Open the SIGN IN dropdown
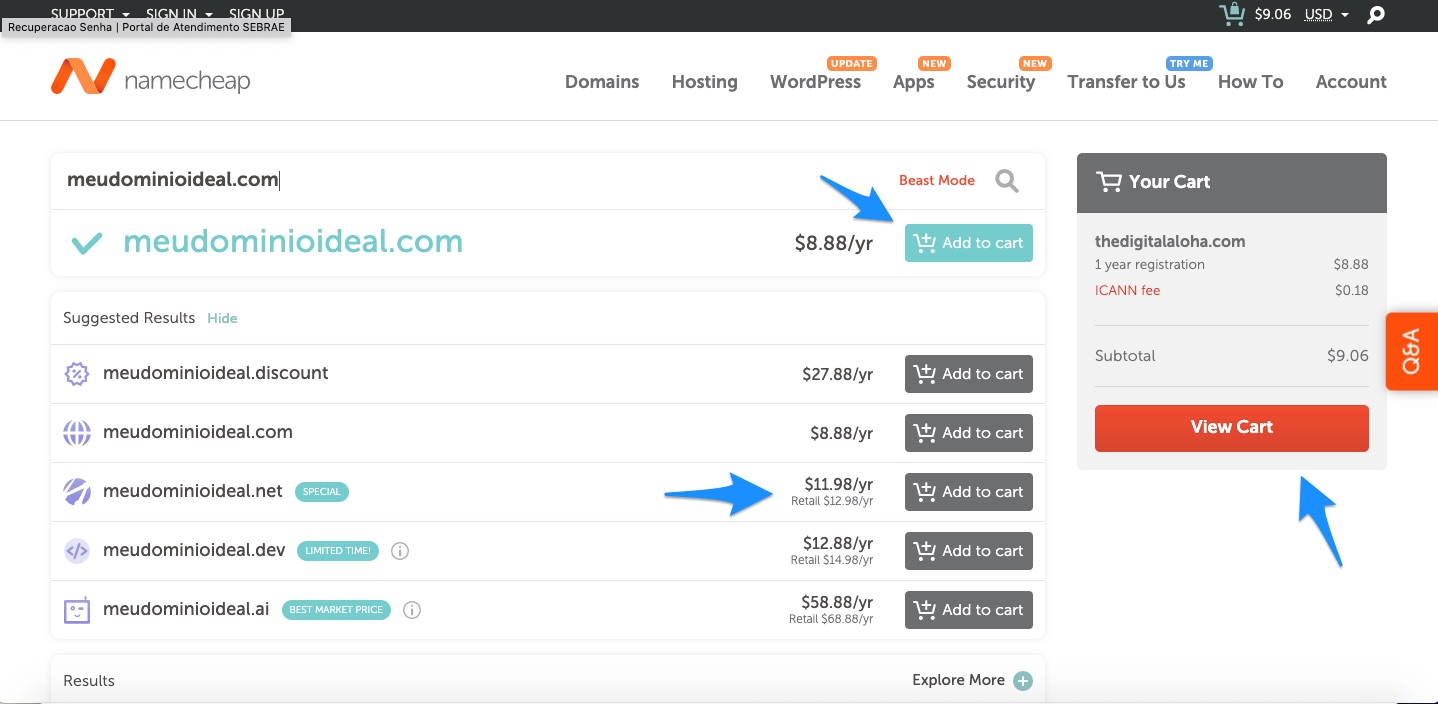Screen dimensions: 1438x704 click(179, 14)
